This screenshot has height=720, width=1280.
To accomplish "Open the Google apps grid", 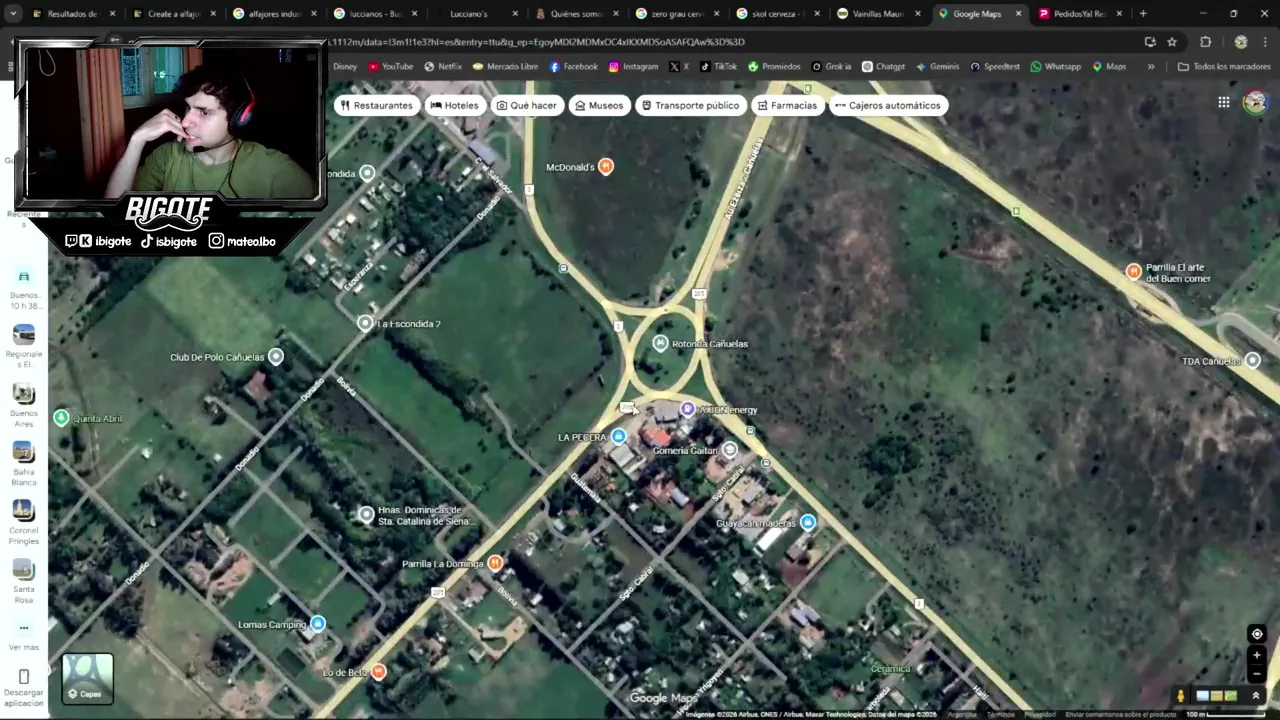I will (x=1224, y=102).
